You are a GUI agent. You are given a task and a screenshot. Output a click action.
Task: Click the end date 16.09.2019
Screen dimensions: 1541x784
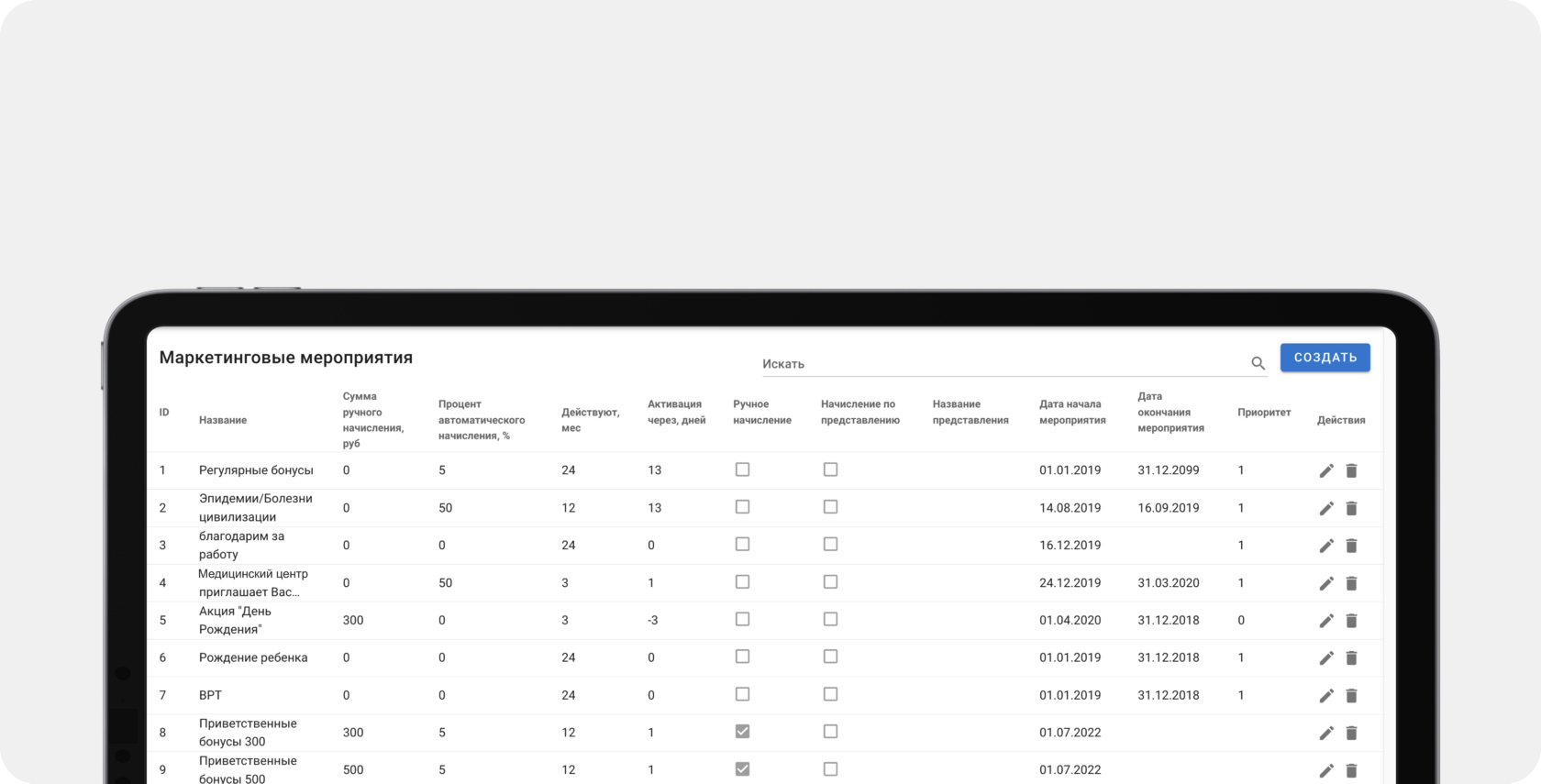coord(1169,508)
